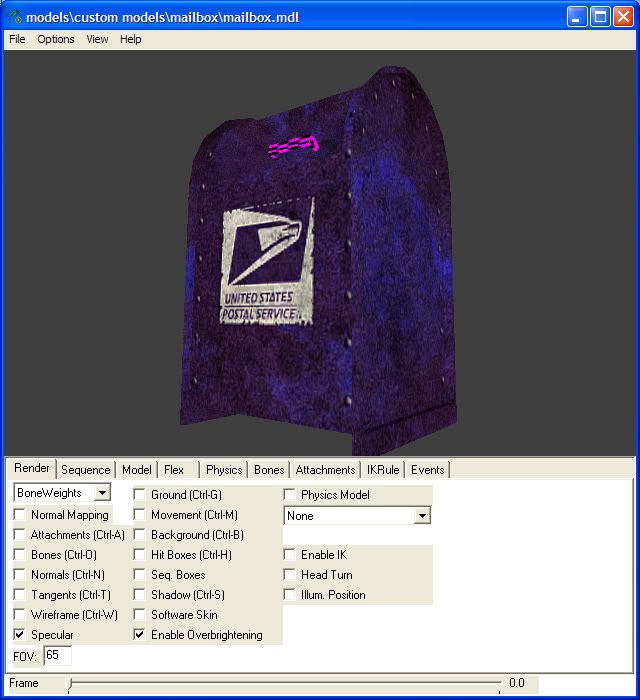Toggle Shadow (Ctrl-S) checkbox
This screenshot has width=640, height=700.
tap(139, 595)
